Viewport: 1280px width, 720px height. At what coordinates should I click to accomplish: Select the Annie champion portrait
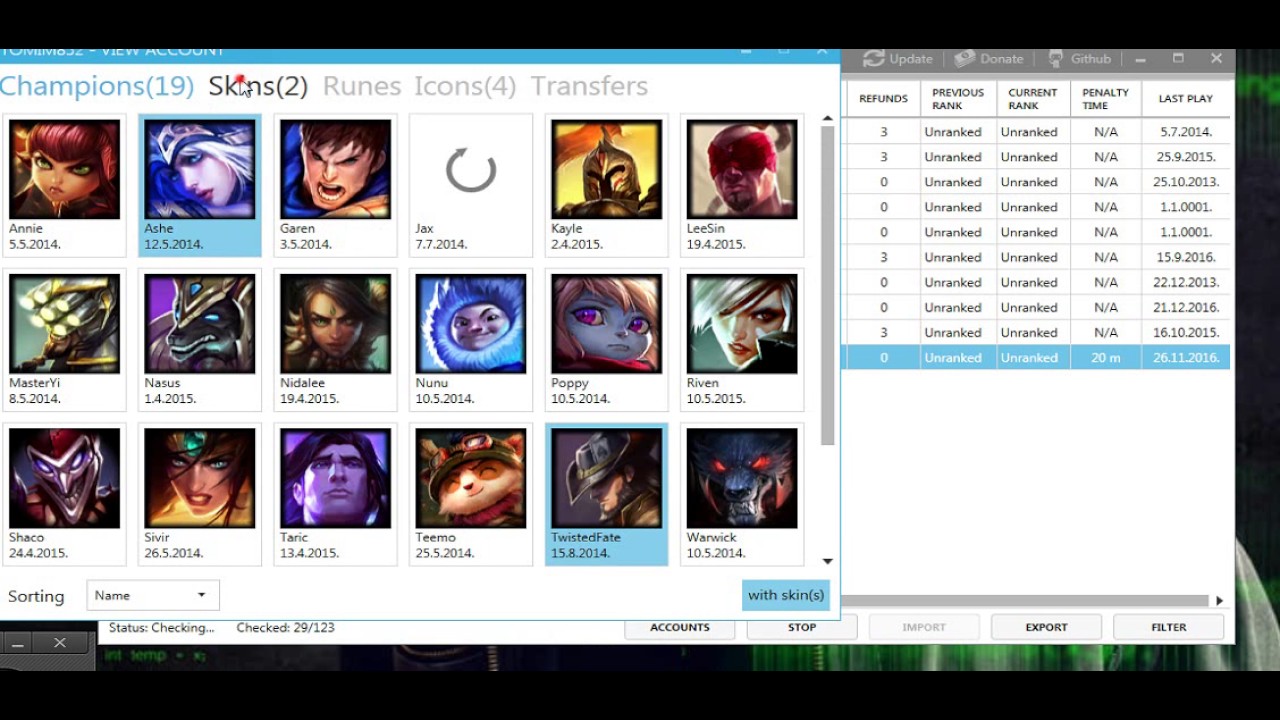pos(64,169)
